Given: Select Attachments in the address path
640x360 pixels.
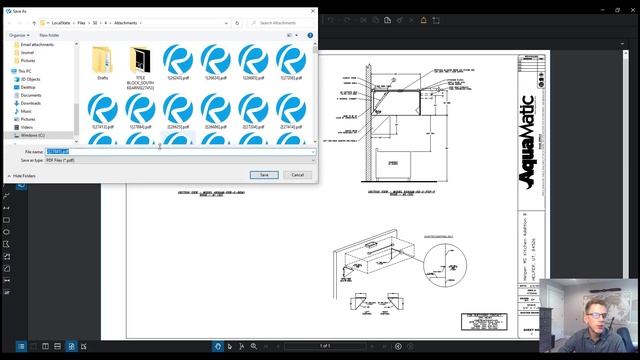Looking at the screenshot, I should pos(126,23).
